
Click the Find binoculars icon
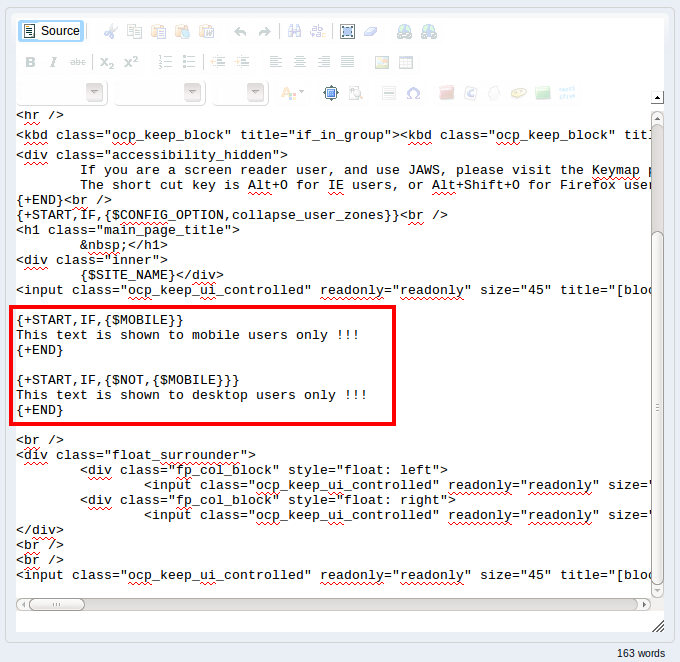pos(294,32)
